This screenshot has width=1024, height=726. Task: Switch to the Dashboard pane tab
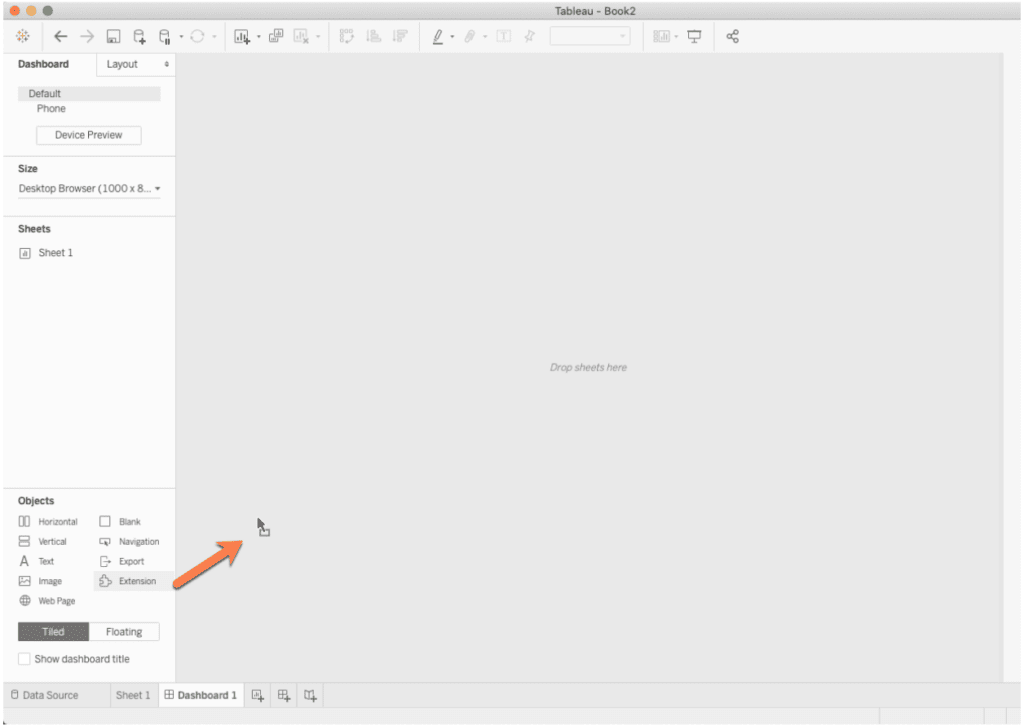point(43,64)
